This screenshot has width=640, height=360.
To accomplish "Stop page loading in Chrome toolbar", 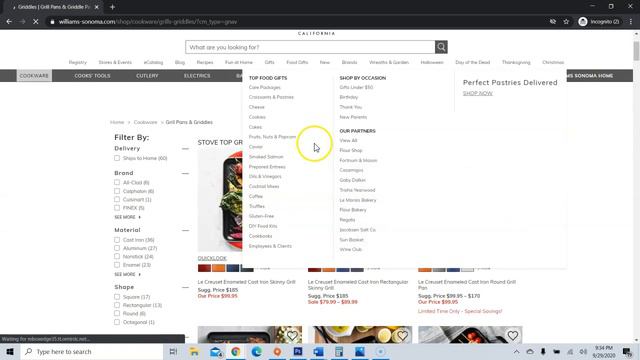I will pyautogui.click(x=36, y=22).
